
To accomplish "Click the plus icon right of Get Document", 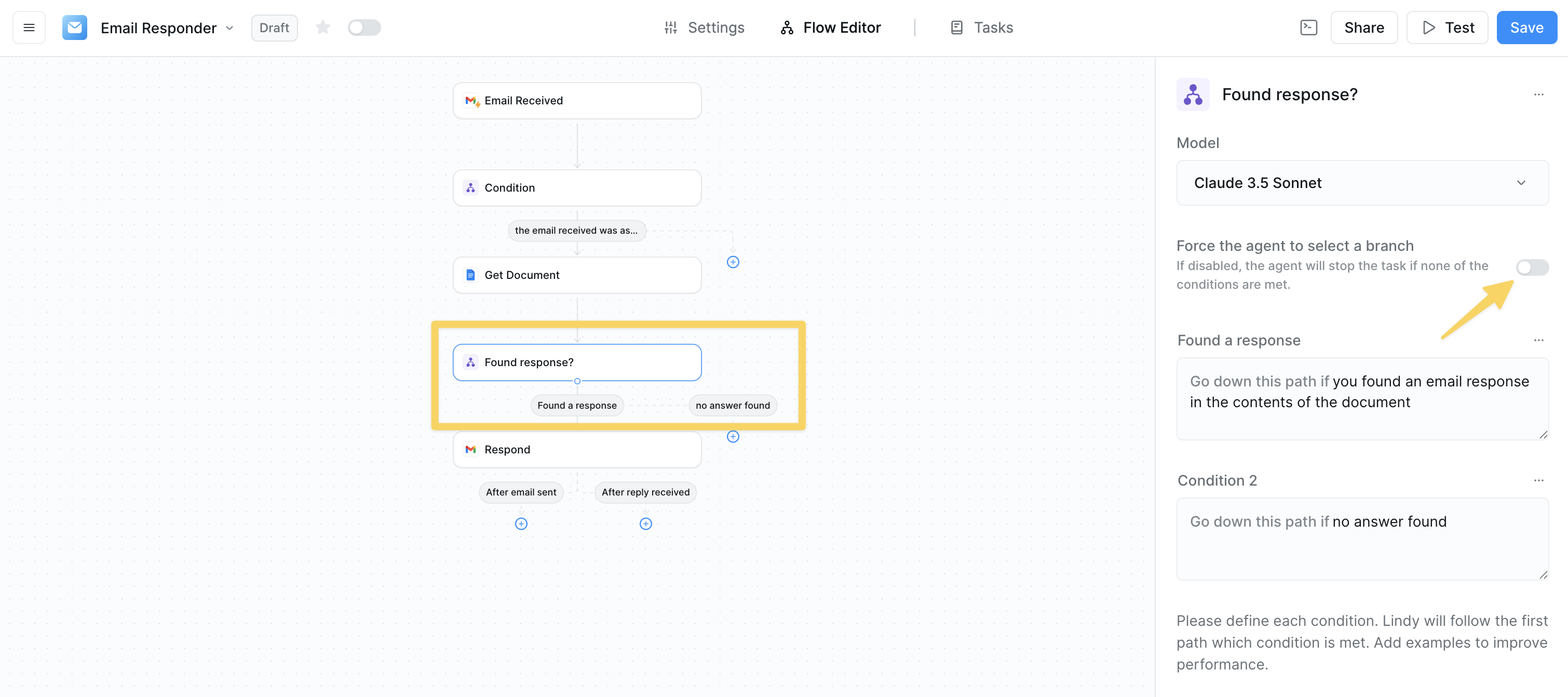I will coord(733,262).
